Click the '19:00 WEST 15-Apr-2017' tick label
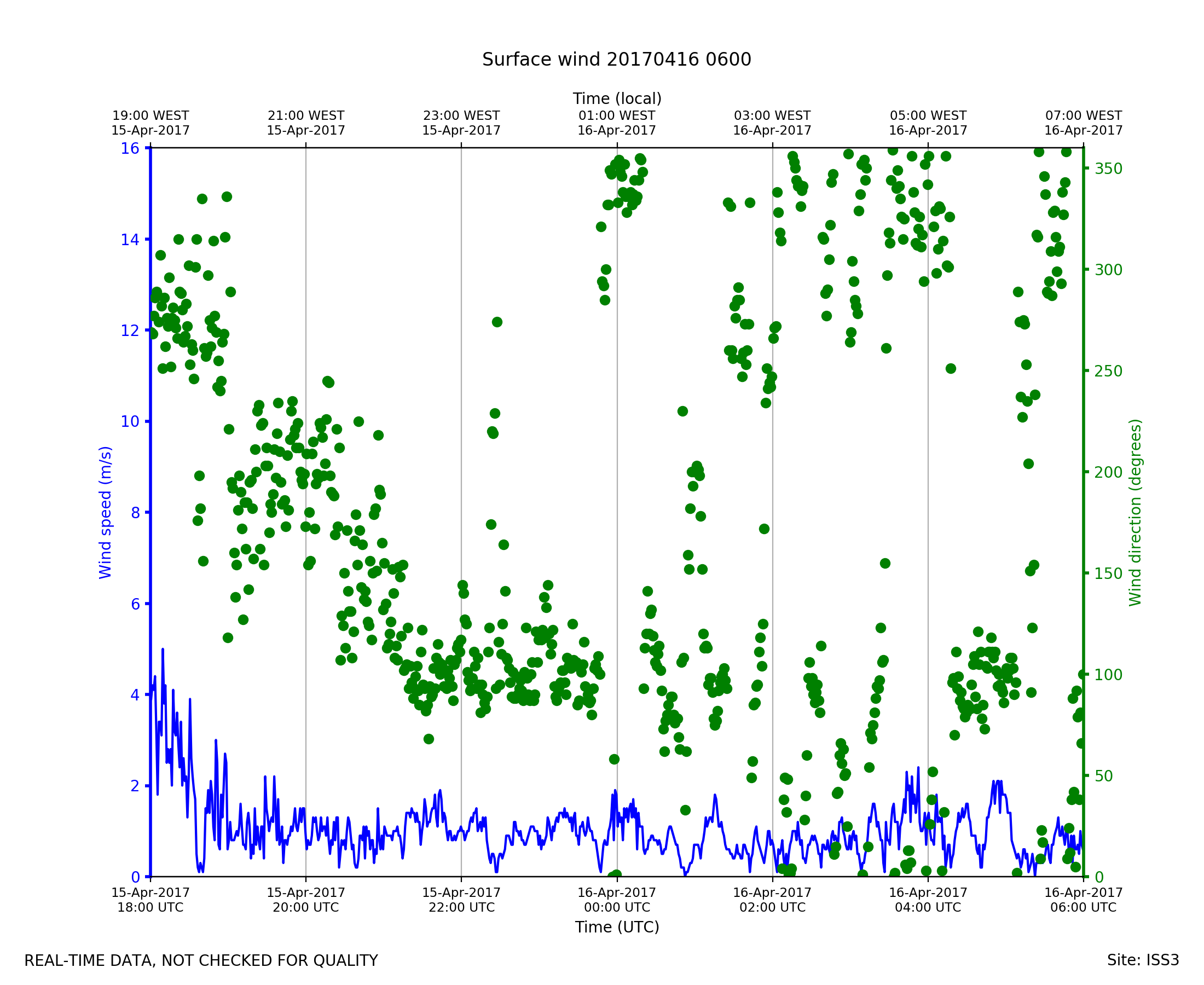Screen dimensions: 1204x985 click(150, 123)
